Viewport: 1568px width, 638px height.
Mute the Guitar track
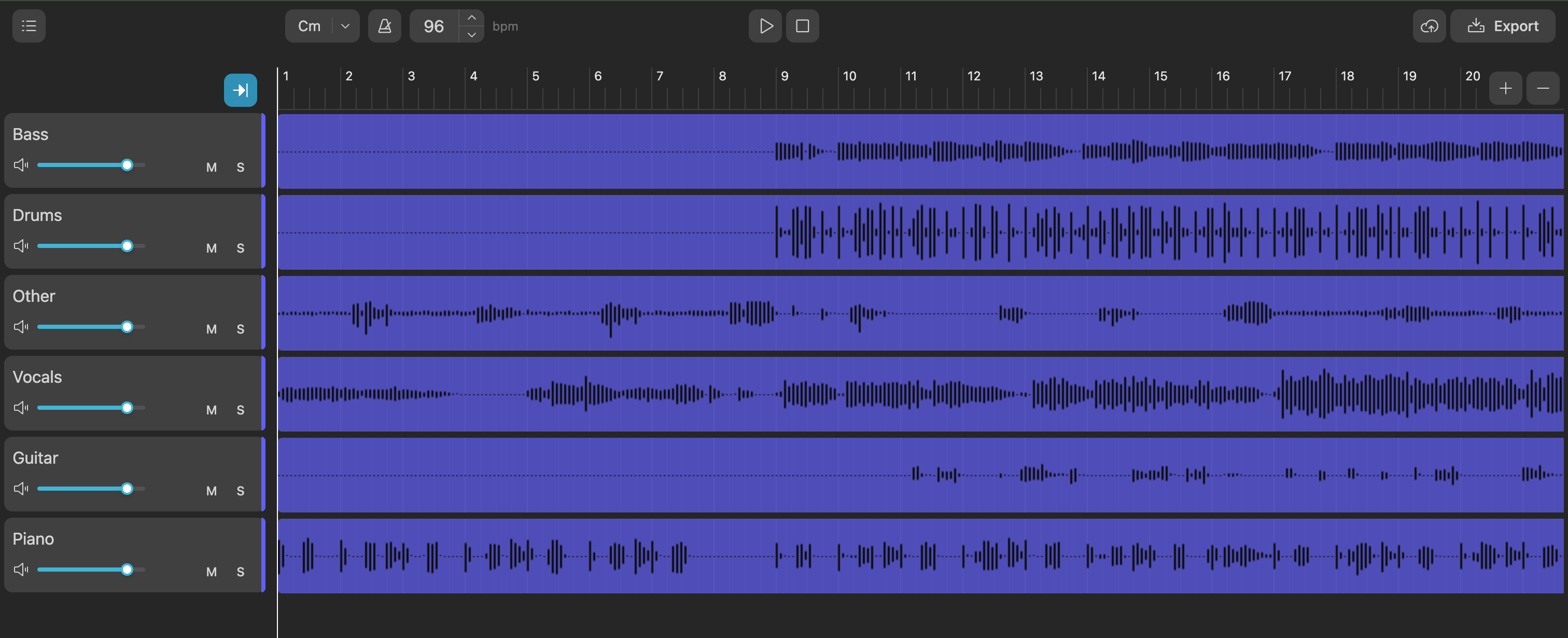tap(211, 491)
